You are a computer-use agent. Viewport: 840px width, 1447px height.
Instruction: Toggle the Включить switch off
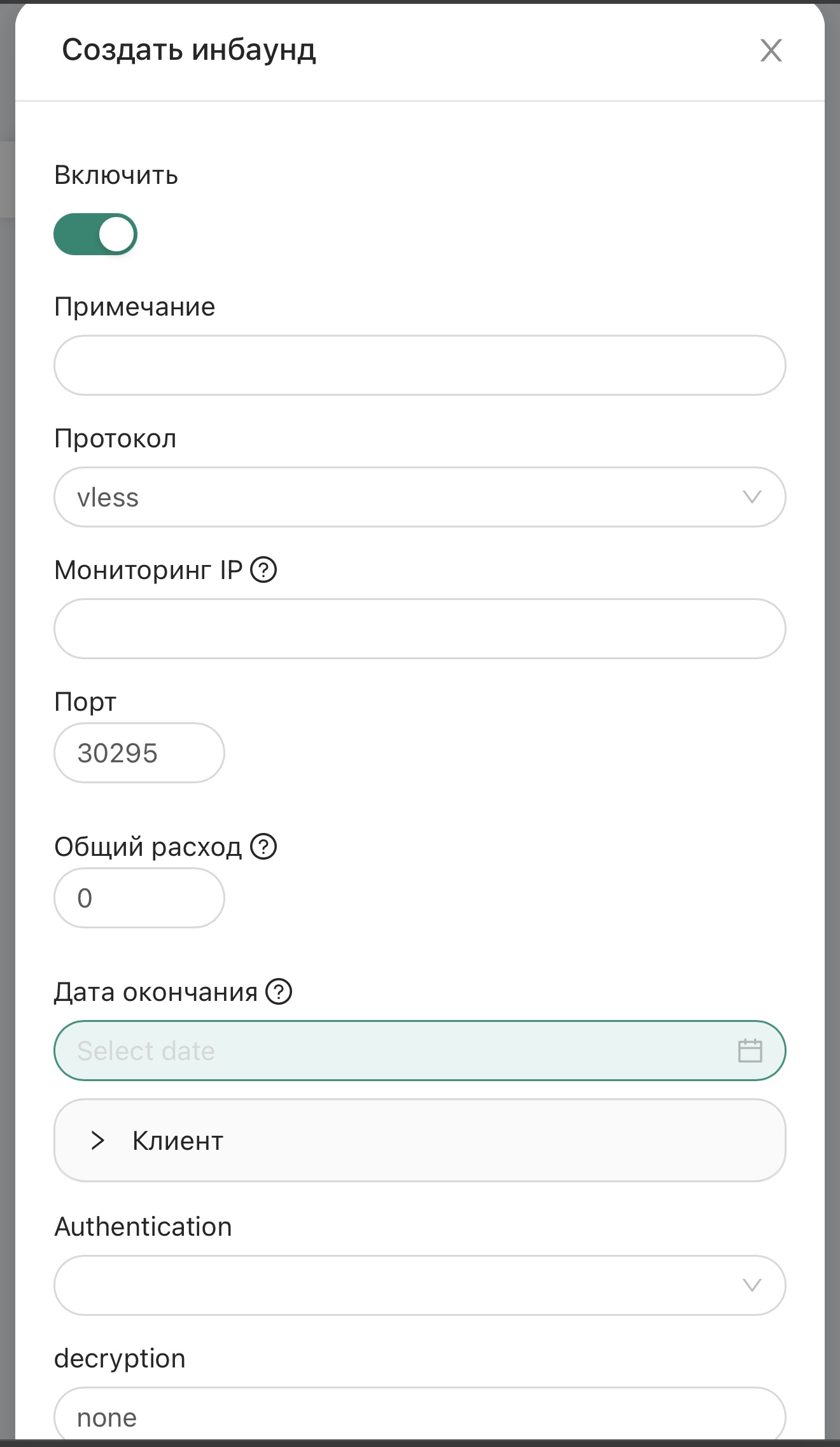95,234
